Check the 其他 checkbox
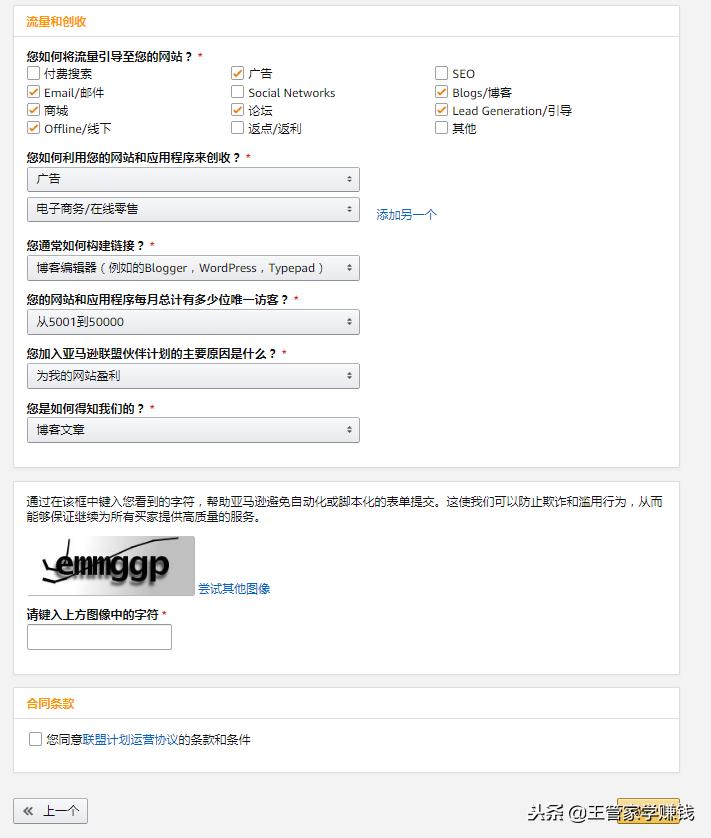Image resolution: width=711 pixels, height=838 pixels. [441, 128]
